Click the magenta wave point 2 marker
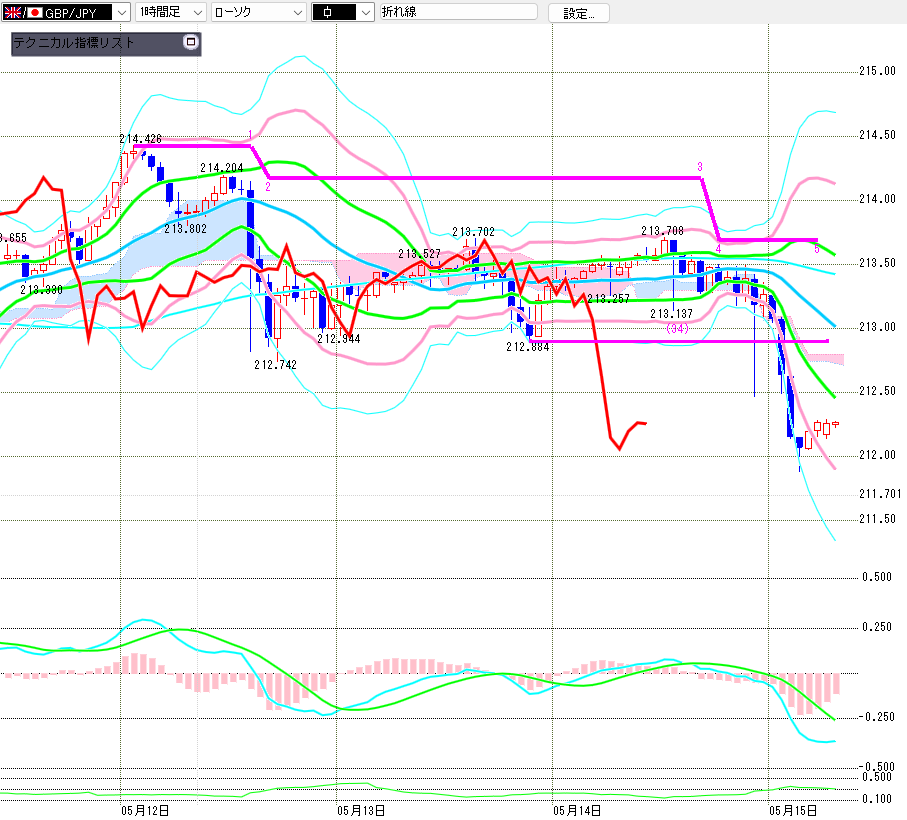 268,187
